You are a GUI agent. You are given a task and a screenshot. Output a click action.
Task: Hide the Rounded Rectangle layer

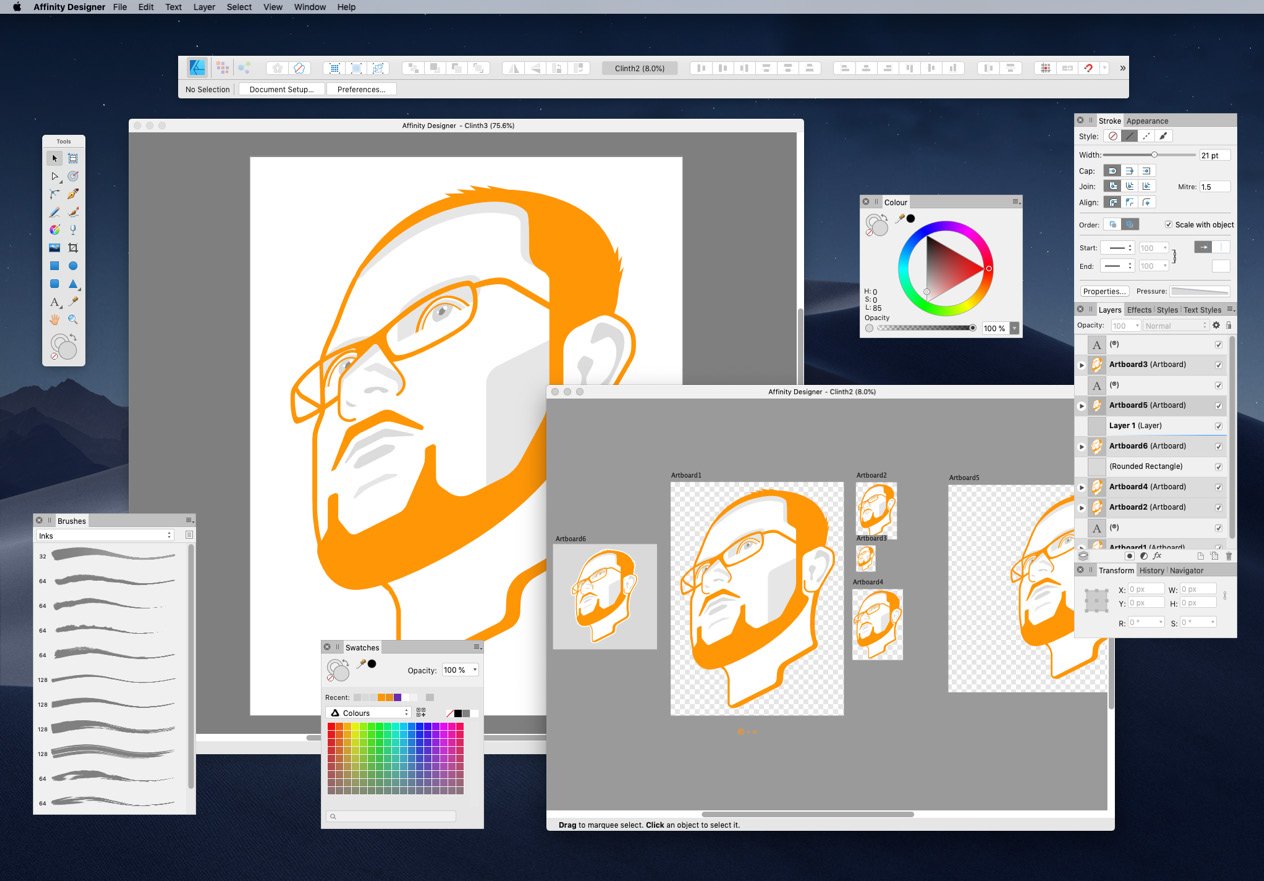click(x=1218, y=467)
